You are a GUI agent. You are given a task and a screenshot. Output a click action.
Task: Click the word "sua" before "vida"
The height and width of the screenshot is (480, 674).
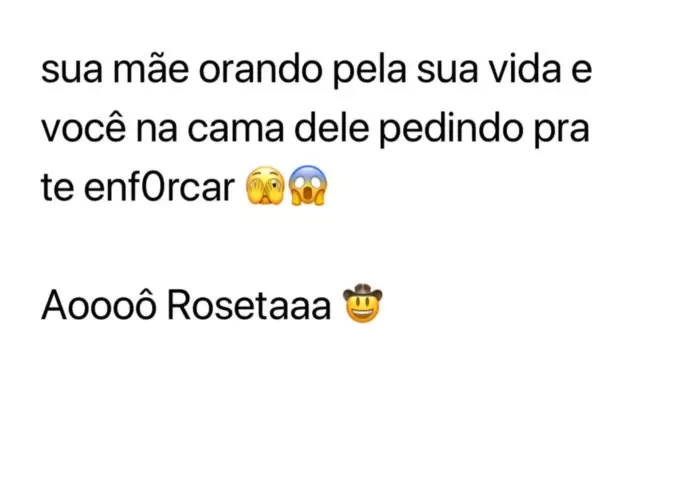pyautogui.click(x=447, y=71)
